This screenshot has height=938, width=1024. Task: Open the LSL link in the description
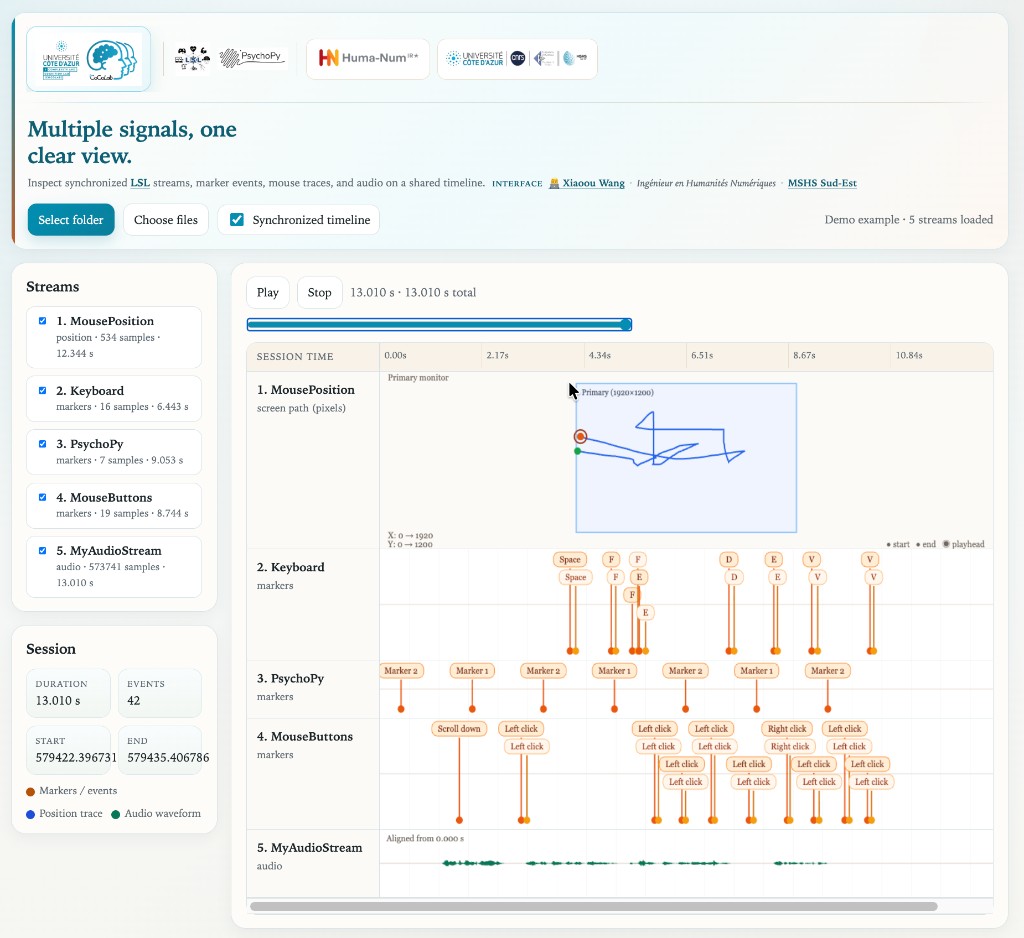(140, 183)
